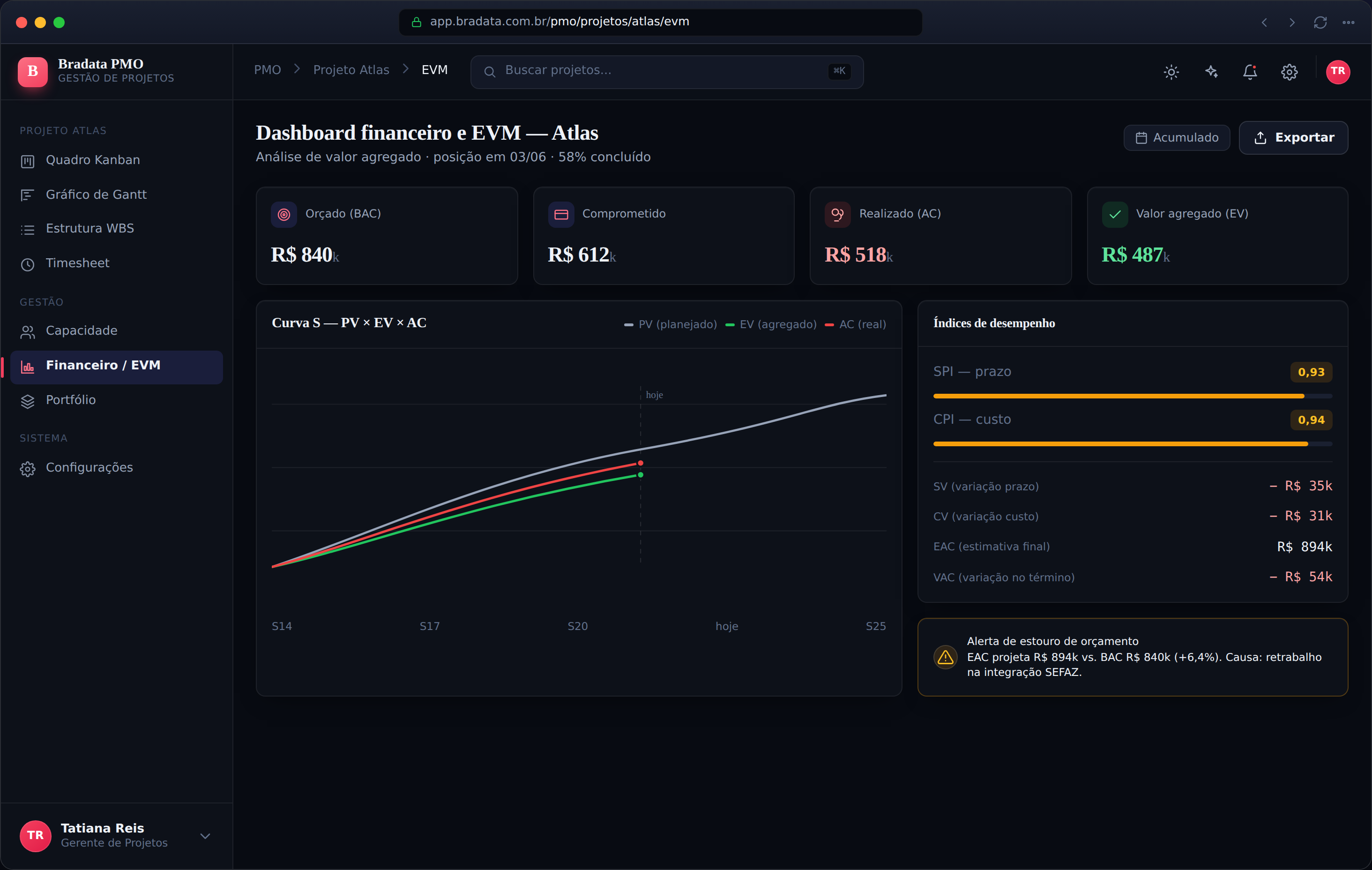Click the CPI custo progress bar
The height and width of the screenshot is (870, 1372).
(x=1133, y=444)
